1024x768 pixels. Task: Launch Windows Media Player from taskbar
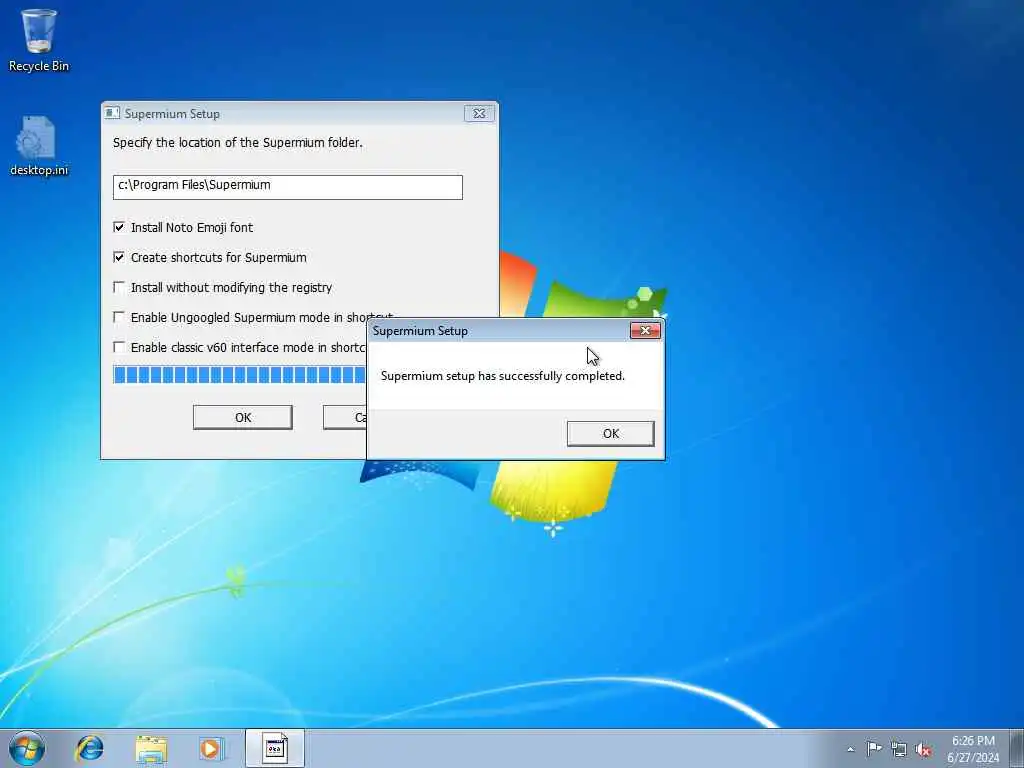(211, 748)
